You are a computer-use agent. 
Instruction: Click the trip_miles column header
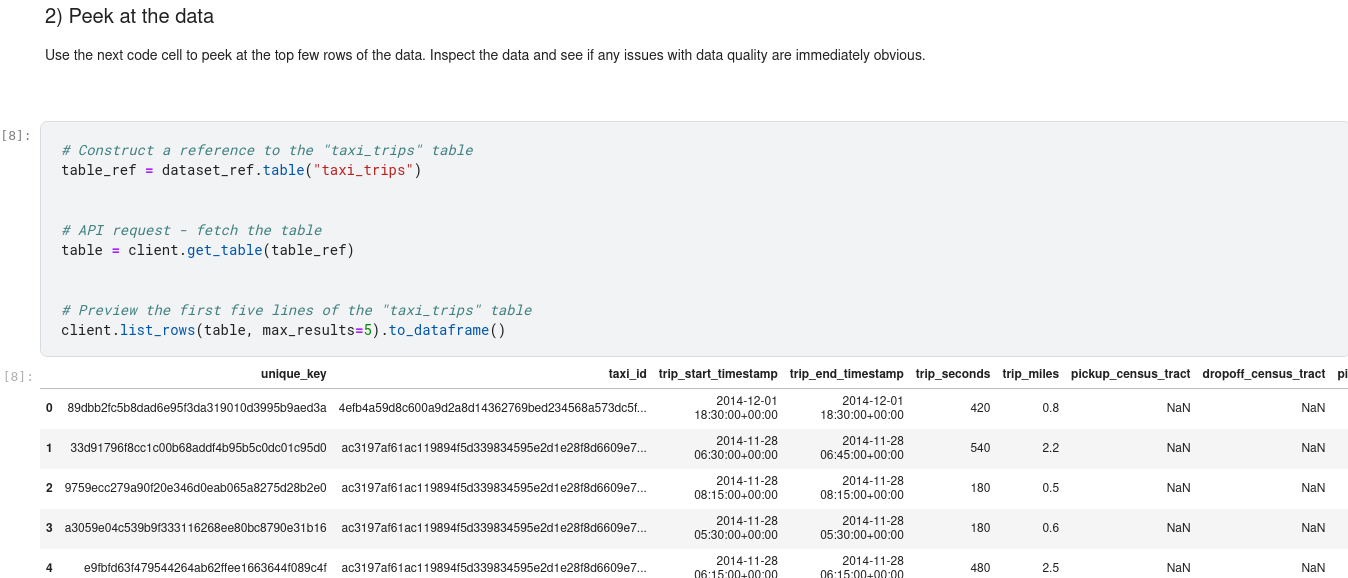click(1030, 374)
